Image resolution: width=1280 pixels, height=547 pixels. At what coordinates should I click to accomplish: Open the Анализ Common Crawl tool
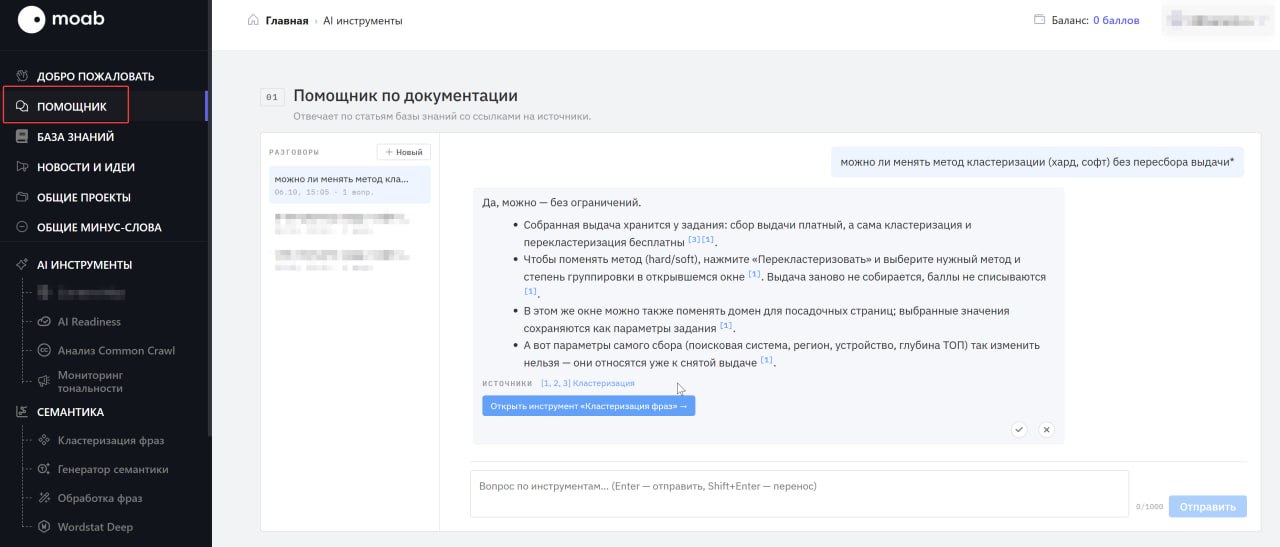click(x=116, y=350)
